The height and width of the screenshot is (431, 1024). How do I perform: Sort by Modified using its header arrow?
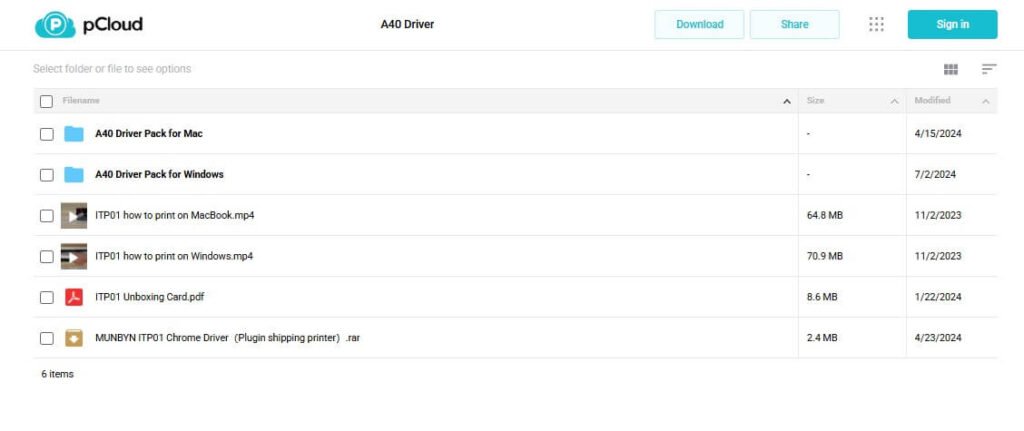click(x=985, y=101)
